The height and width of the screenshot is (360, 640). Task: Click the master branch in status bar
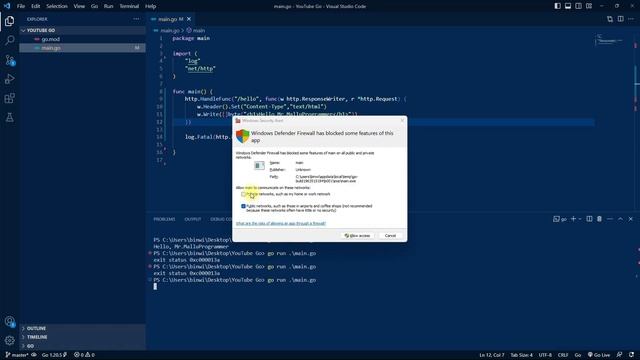point(17,355)
